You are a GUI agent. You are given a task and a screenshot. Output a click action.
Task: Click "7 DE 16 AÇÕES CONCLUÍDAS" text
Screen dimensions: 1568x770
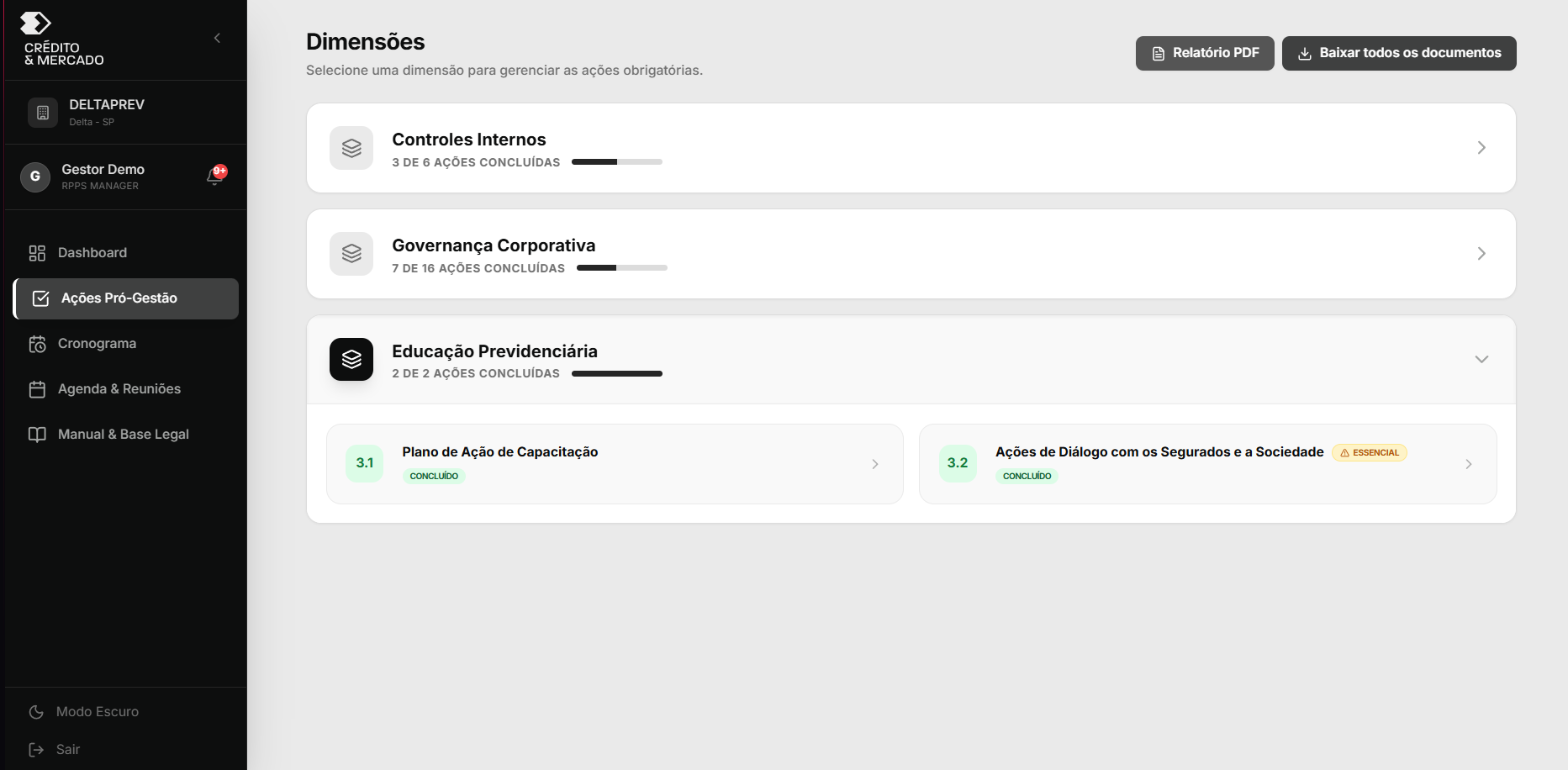point(478,268)
